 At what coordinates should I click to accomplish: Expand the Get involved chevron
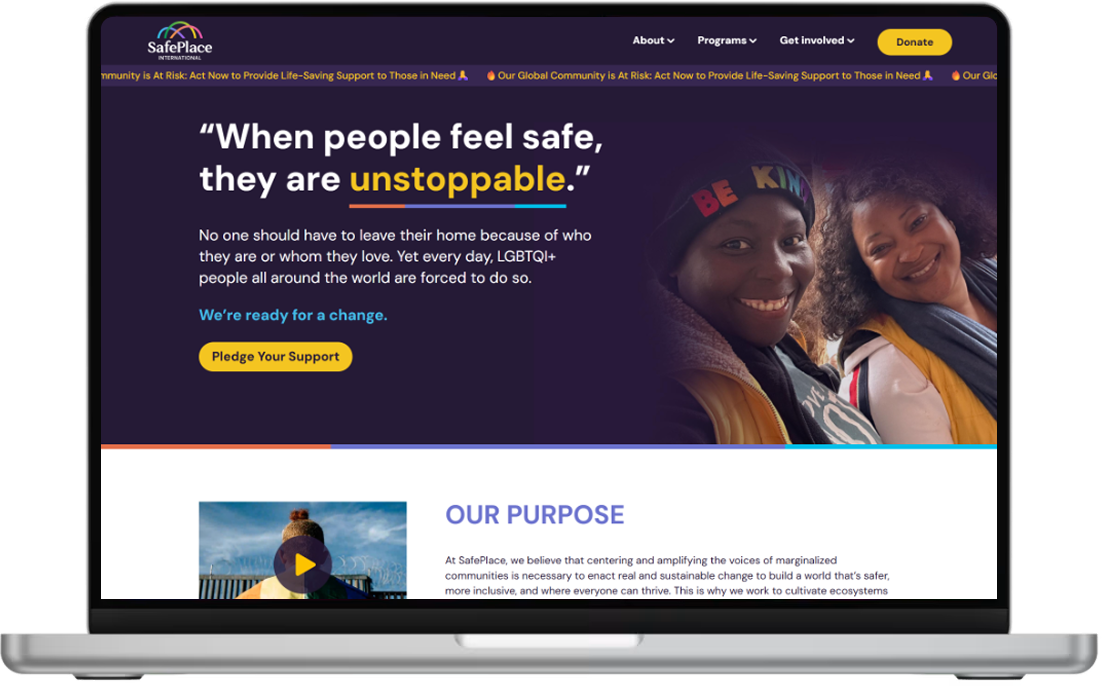click(x=851, y=41)
